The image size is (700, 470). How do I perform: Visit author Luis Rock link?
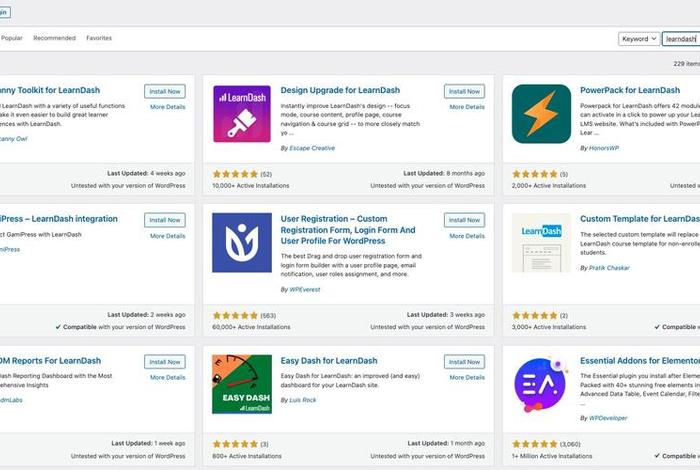(303, 400)
